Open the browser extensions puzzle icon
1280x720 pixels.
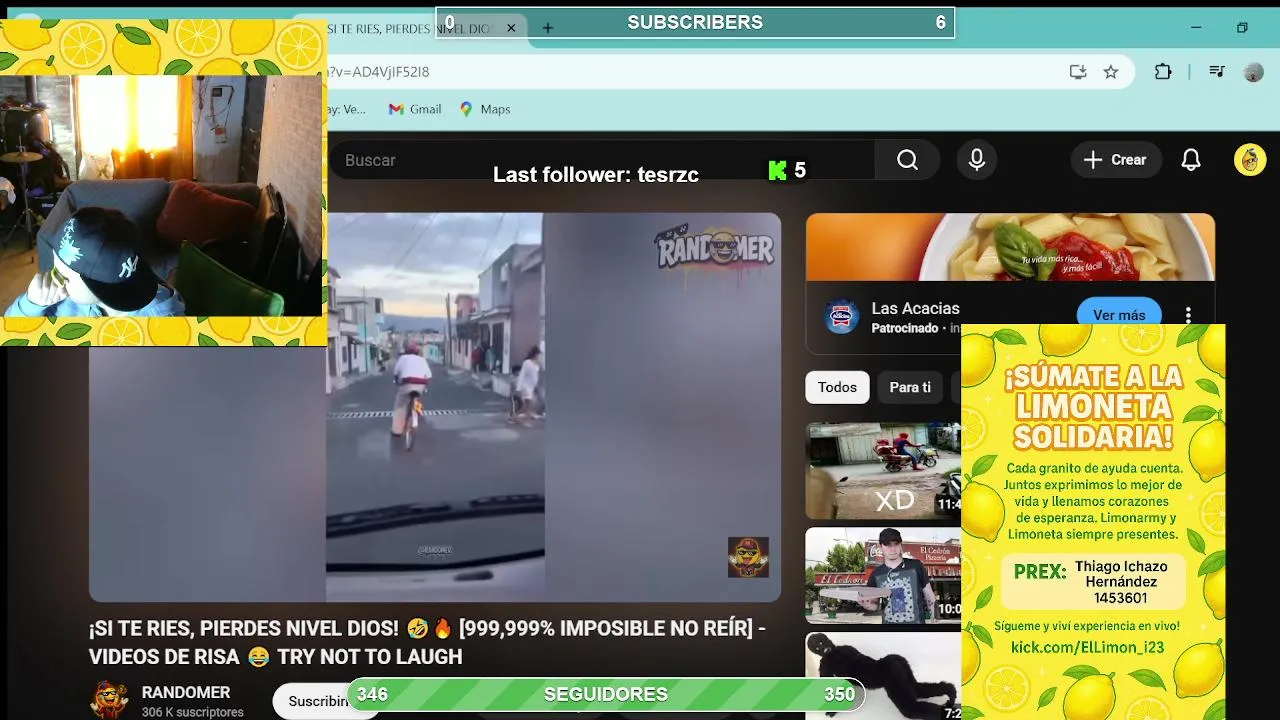(x=1163, y=72)
